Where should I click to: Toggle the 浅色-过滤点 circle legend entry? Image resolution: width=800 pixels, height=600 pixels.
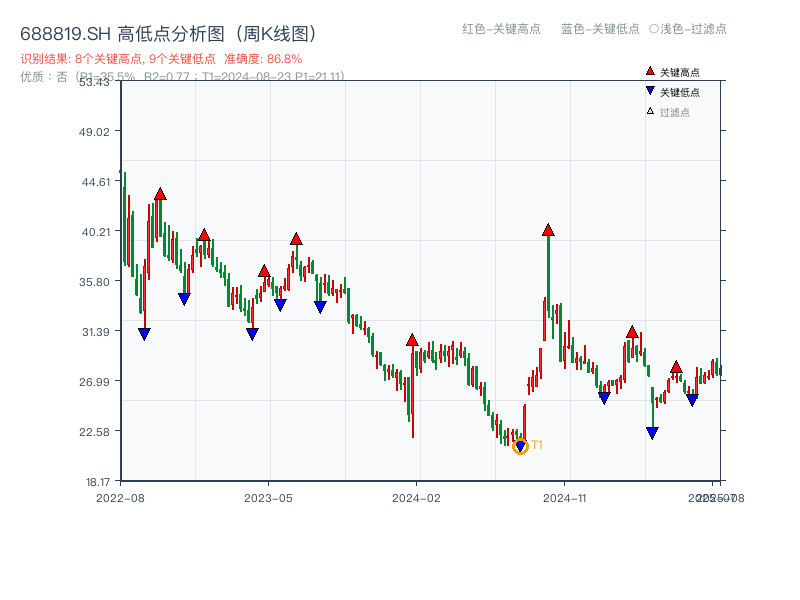click(690, 30)
